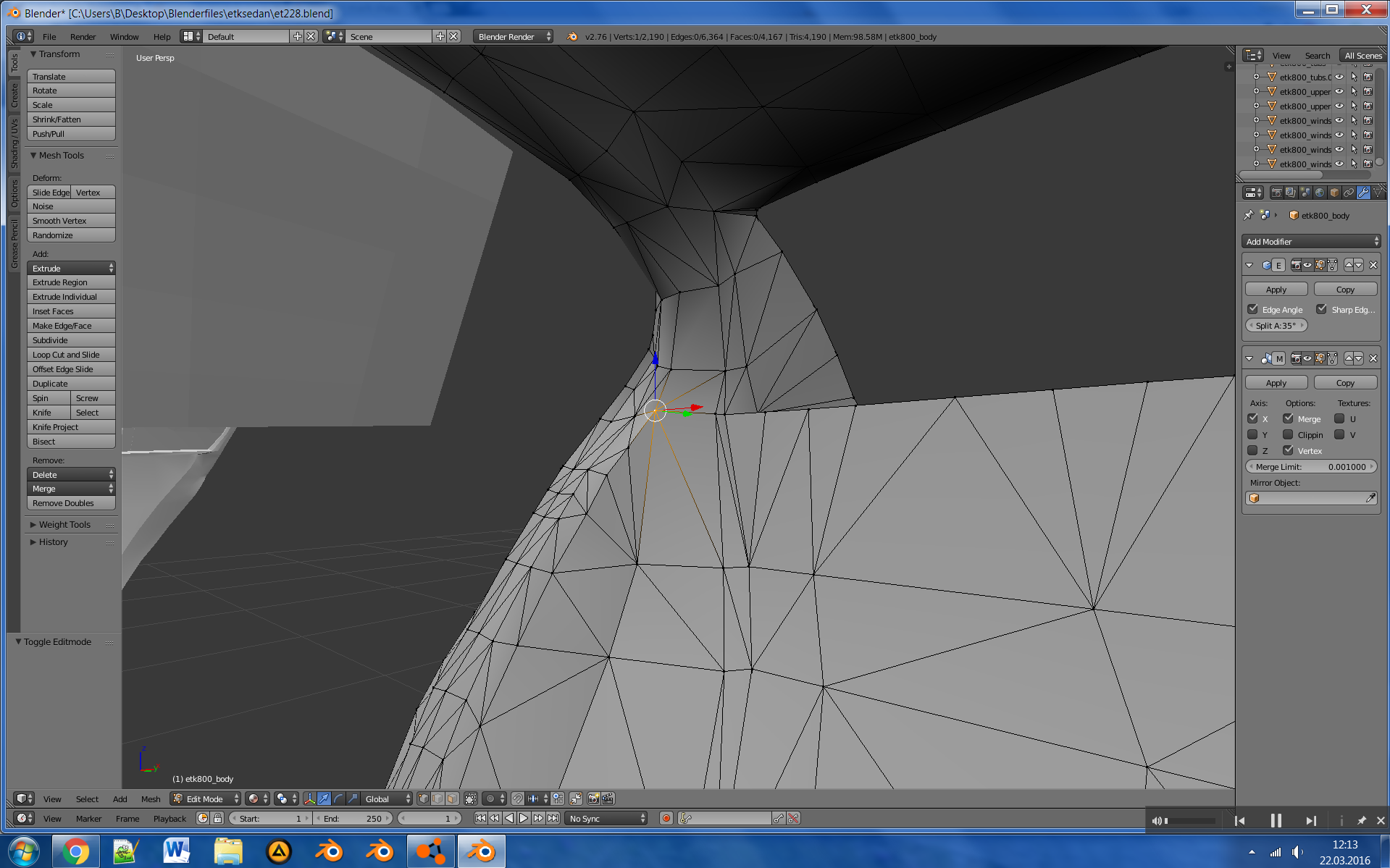The image size is (1390, 868).
Task: Copy the Mirror modifier
Action: pyautogui.click(x=1345, y=382)
